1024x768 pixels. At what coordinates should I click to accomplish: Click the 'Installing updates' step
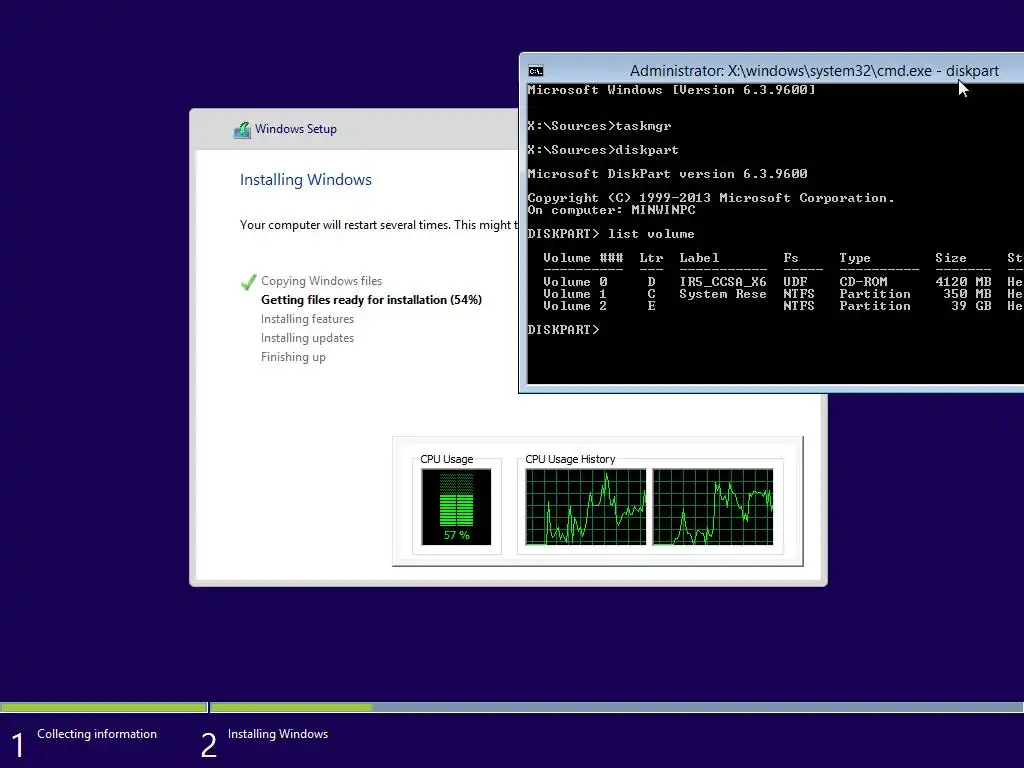pos(307,338)
